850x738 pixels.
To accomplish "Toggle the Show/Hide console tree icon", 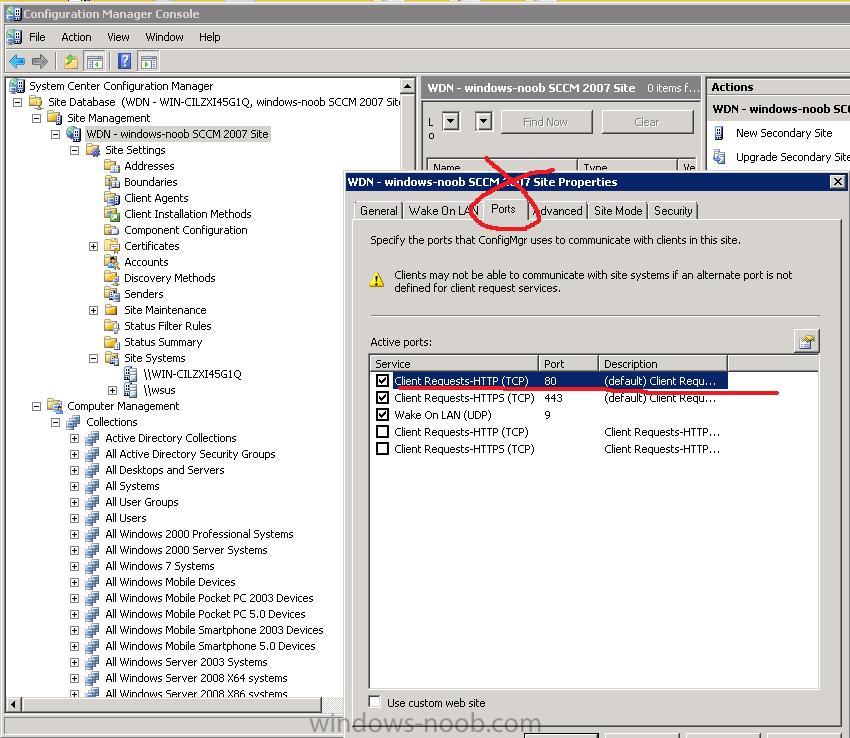I will click(x=95, y=61).
